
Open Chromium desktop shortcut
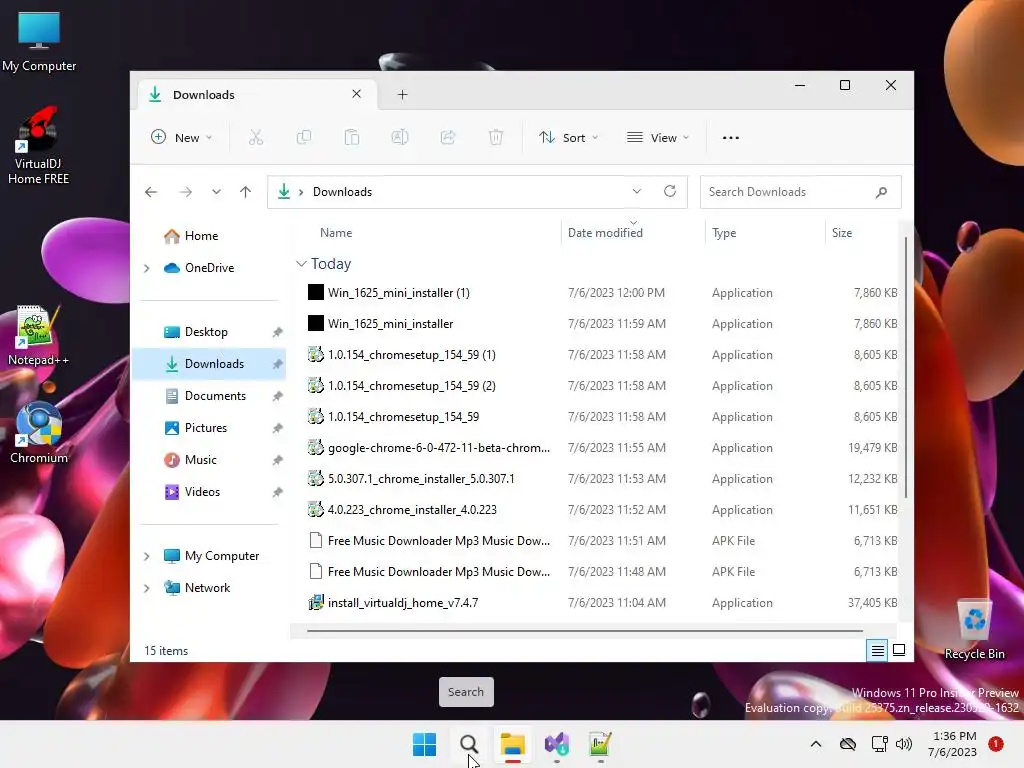tap(39, 432)
